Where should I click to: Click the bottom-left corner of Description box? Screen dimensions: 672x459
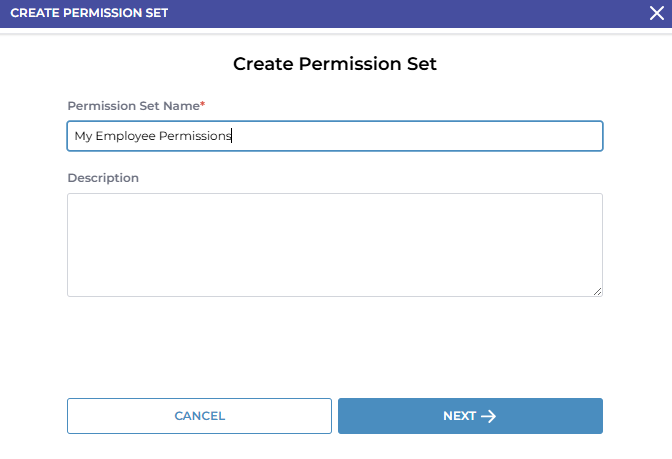pyautogui.click(x=70, y=293)
